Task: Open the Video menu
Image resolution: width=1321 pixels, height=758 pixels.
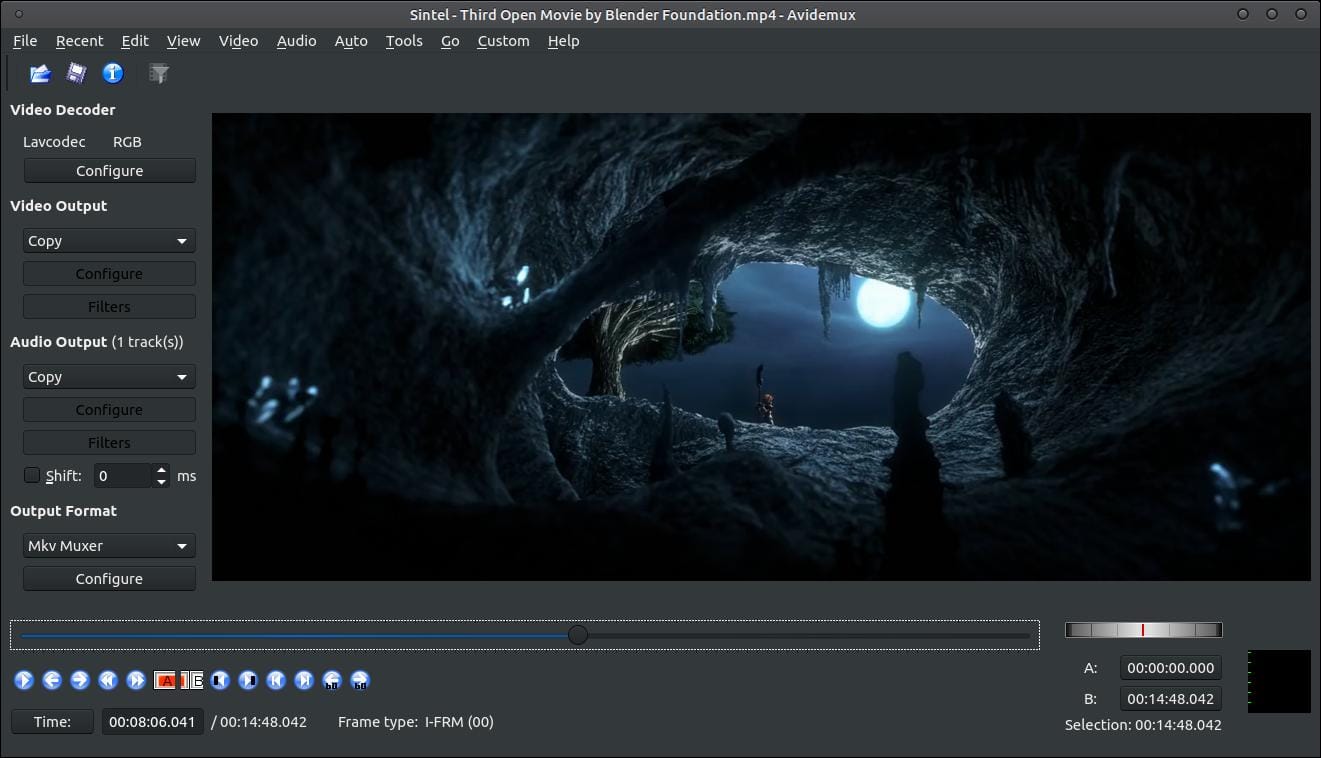Action: coord(238,41)
